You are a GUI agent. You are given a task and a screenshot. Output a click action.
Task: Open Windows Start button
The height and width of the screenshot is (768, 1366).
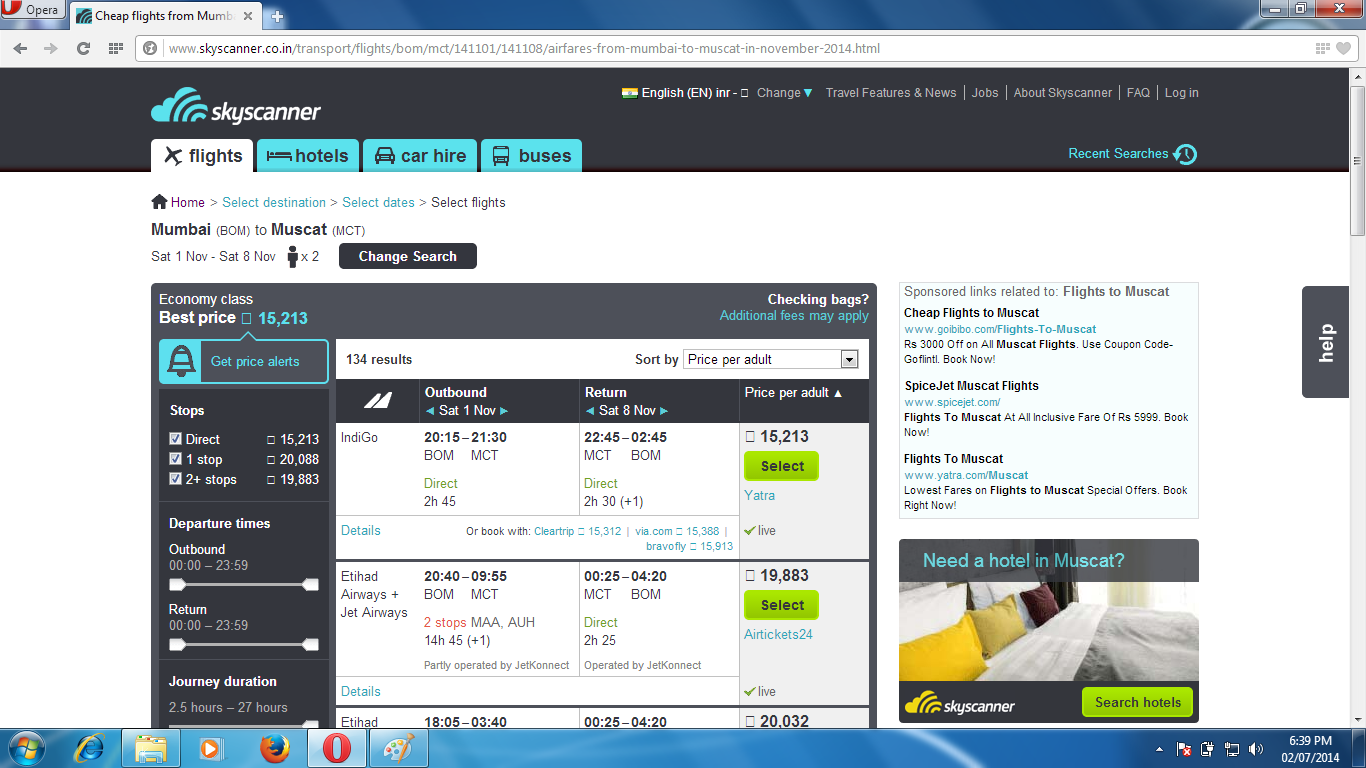tap(25, 748)
